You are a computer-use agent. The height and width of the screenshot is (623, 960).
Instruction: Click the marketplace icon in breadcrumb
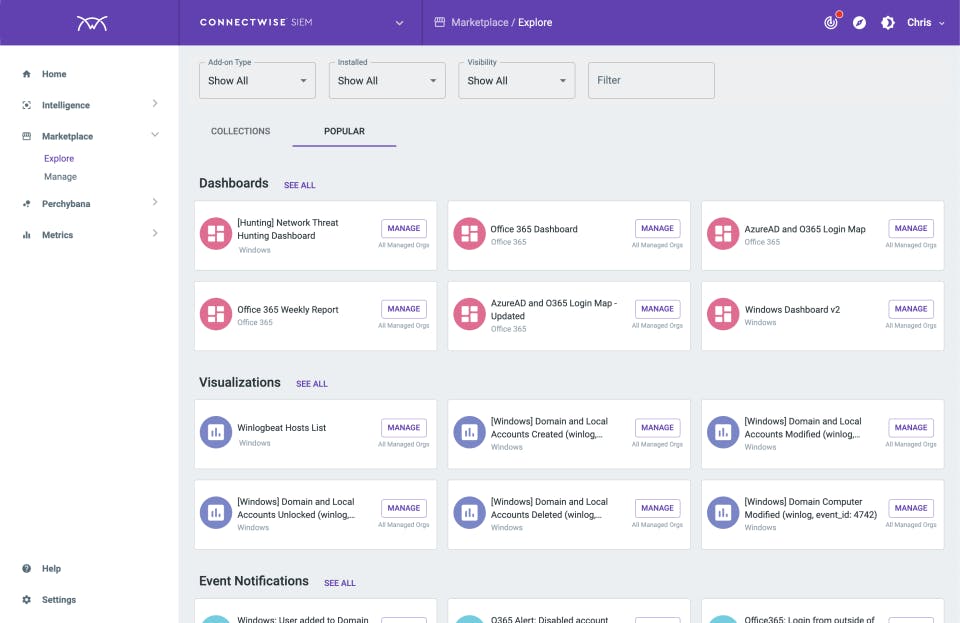point(440,22)
